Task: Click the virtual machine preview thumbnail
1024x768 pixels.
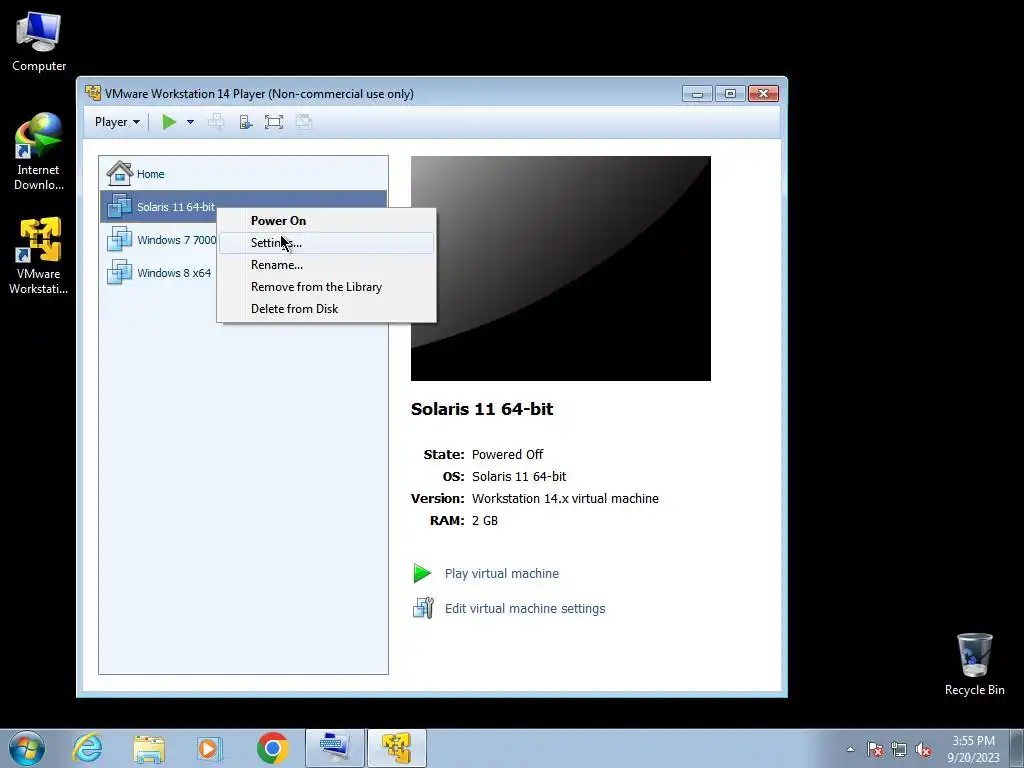Action: (560, 268)
